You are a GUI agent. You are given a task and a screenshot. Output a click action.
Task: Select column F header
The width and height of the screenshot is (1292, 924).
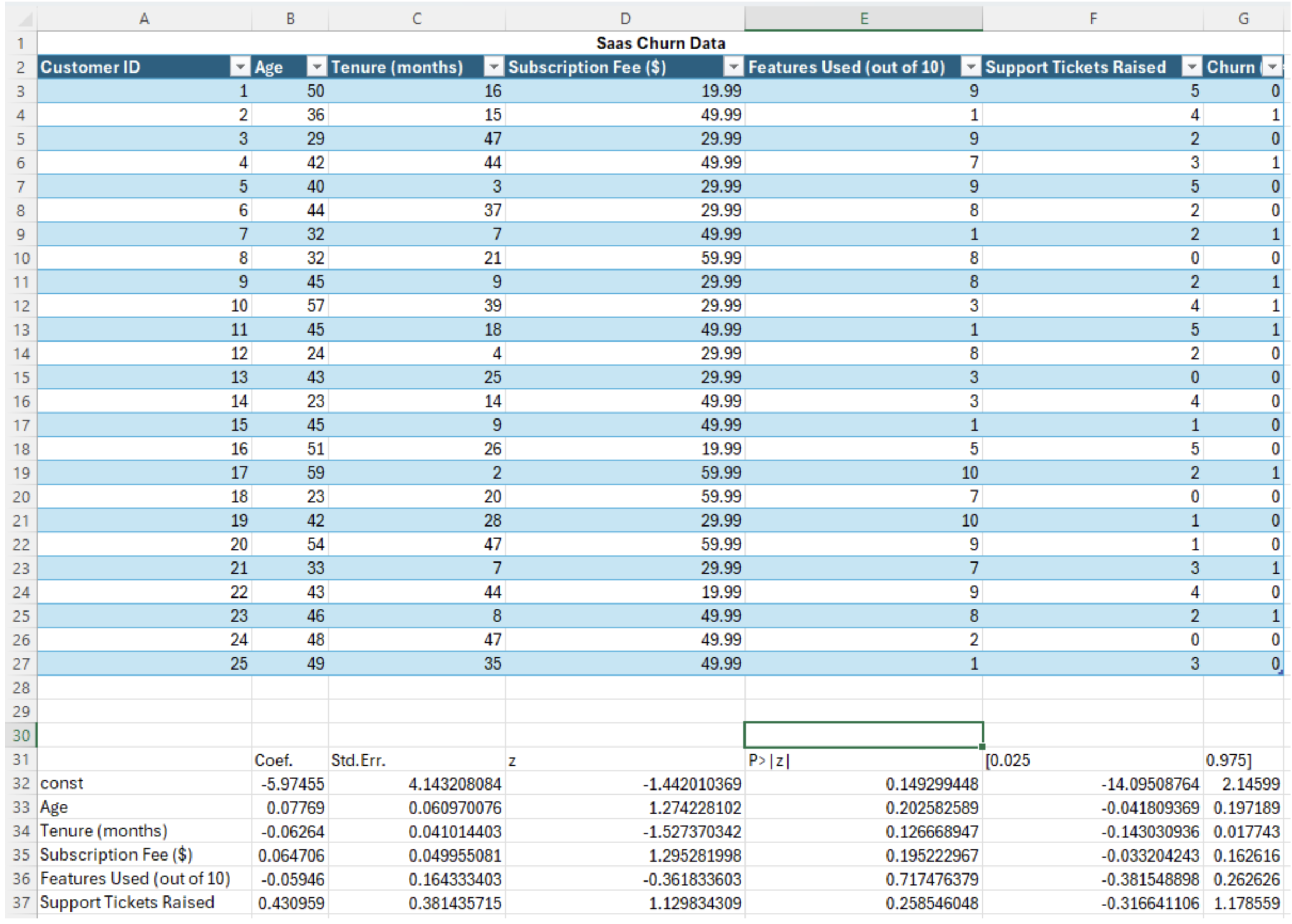tap(1093, 19)
